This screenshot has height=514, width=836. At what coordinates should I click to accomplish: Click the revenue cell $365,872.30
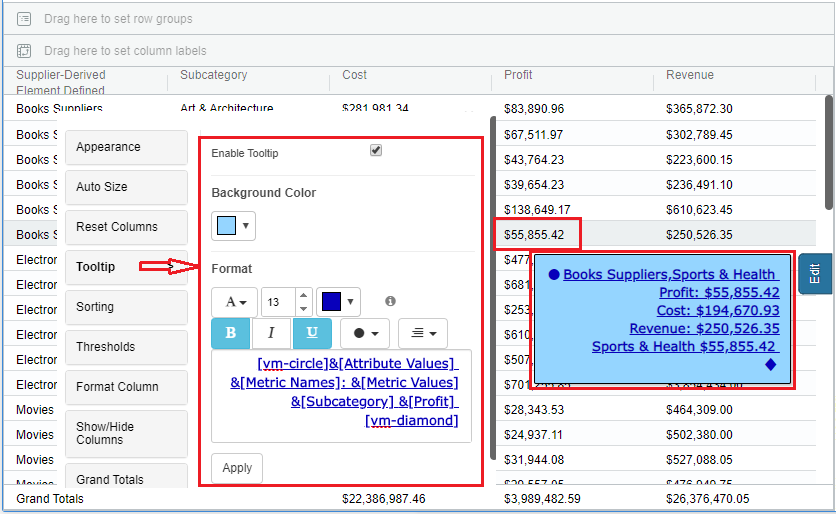point(699,109)
